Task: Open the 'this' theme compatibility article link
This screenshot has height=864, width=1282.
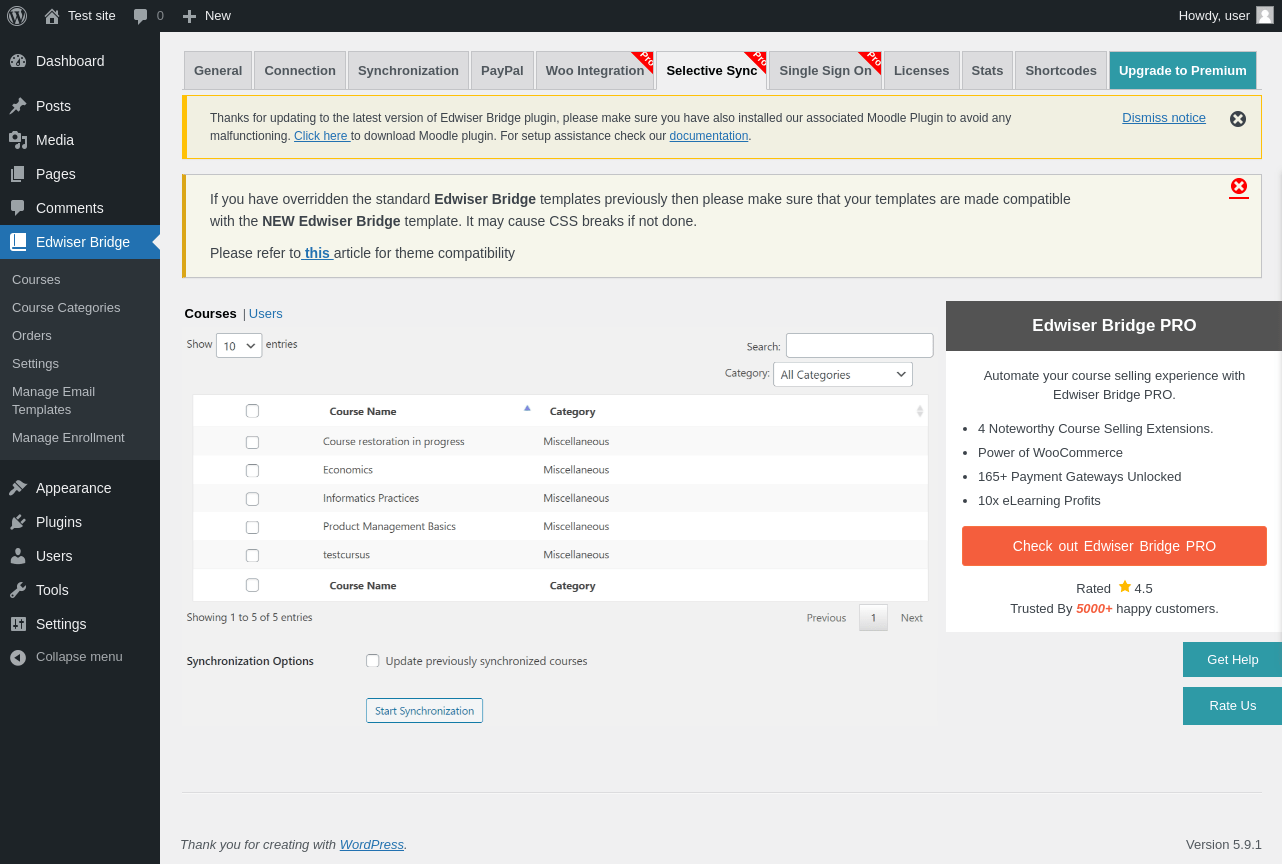Action: (317, 253)
